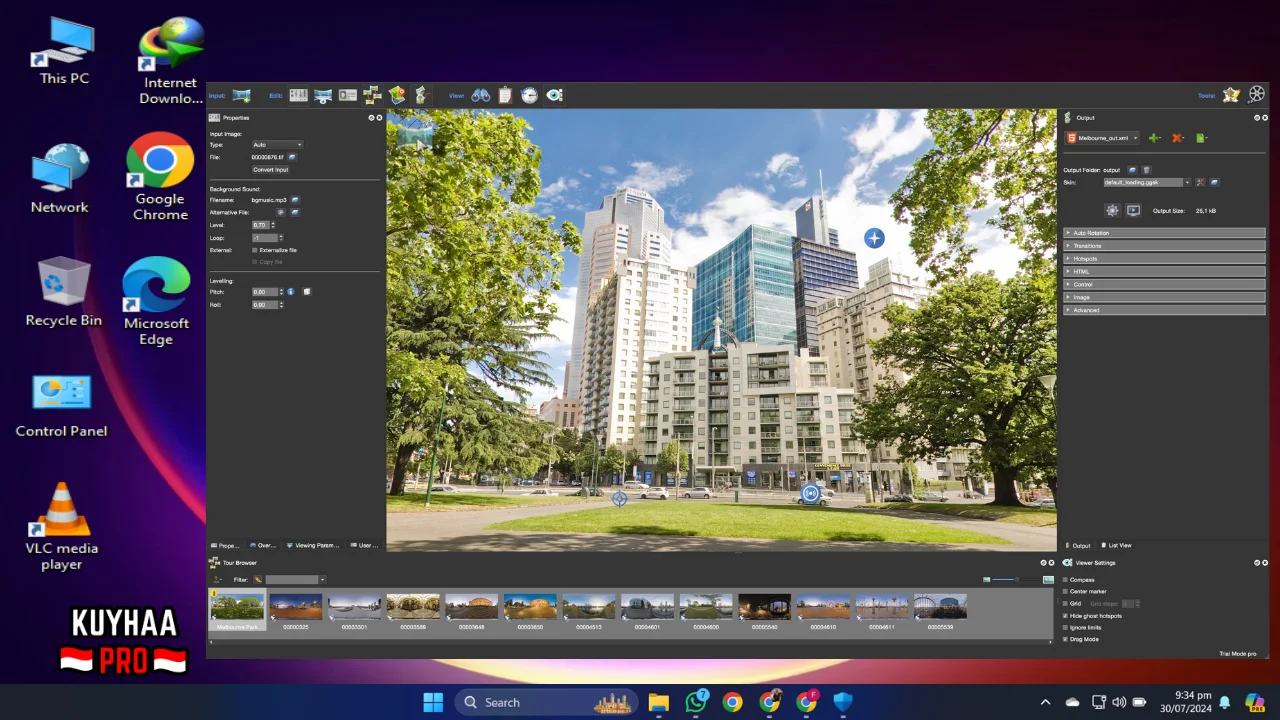The height and width of the screenshot is (720, 1280).
Task: Switch to the Overview tab
Action: click(x=263, y=546)
